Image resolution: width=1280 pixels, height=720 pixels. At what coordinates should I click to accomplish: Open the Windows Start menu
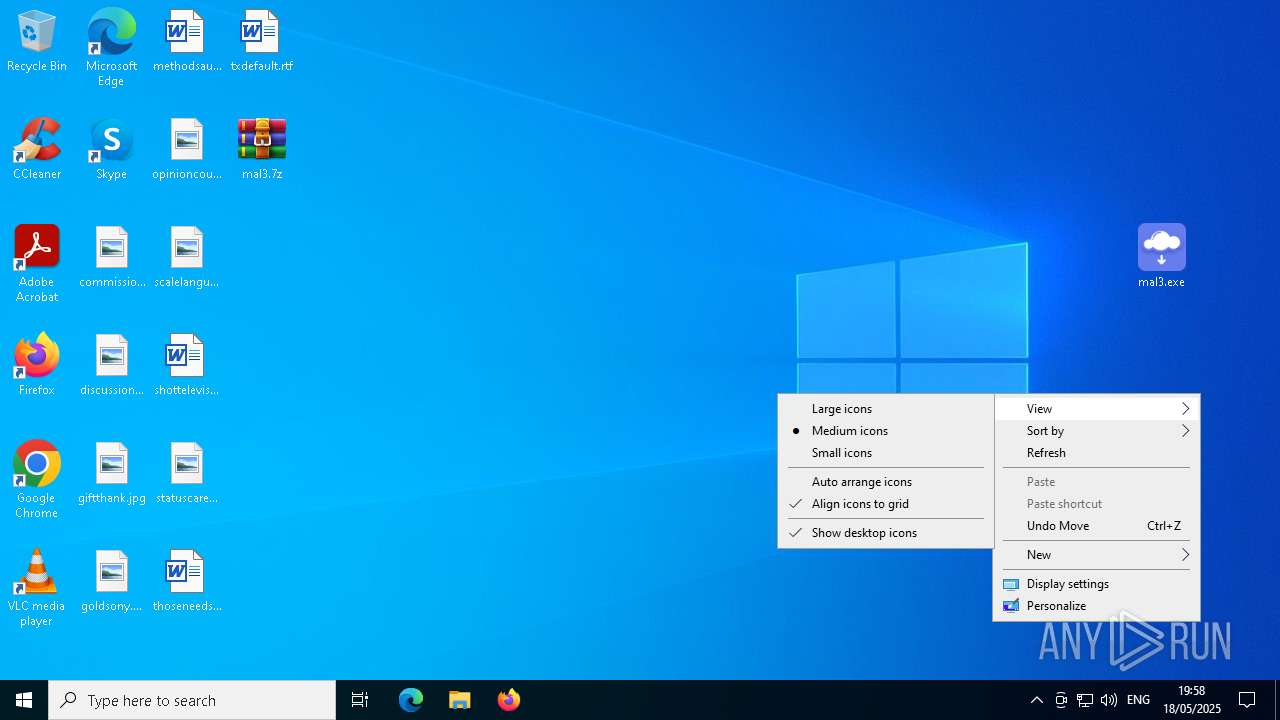[24, 700]
